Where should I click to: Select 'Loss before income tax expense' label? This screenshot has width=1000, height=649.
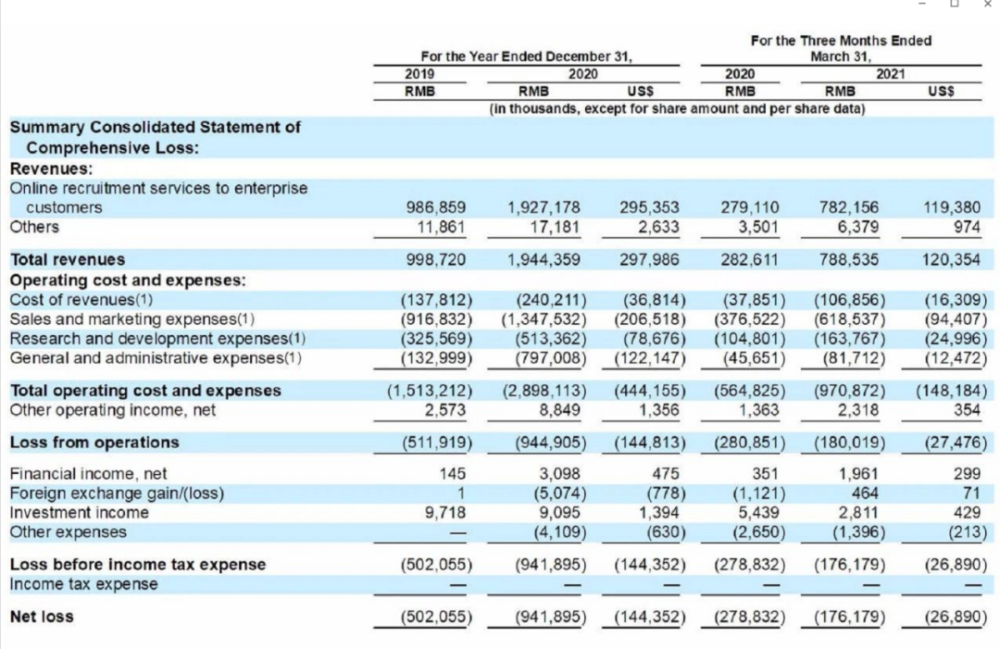[x=138, y=565]
